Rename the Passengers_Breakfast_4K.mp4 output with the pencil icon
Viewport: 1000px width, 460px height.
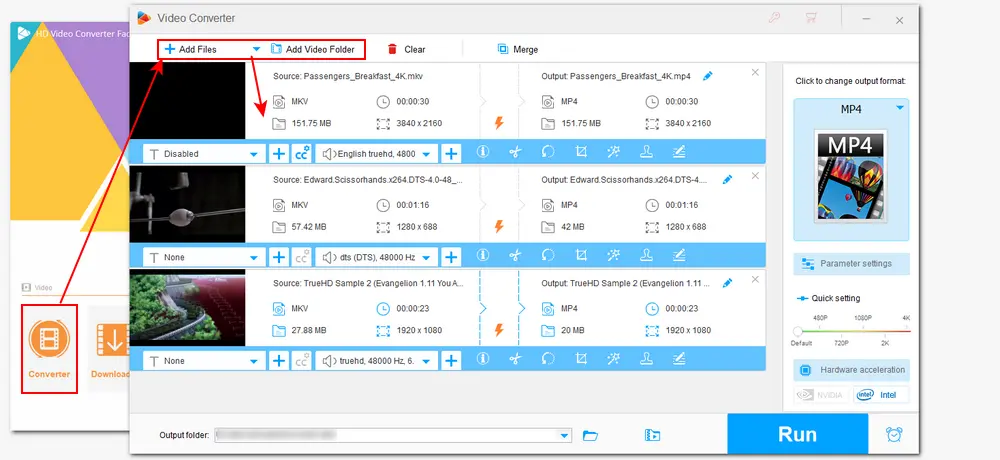pyautogui.click(x=708, y=76)
